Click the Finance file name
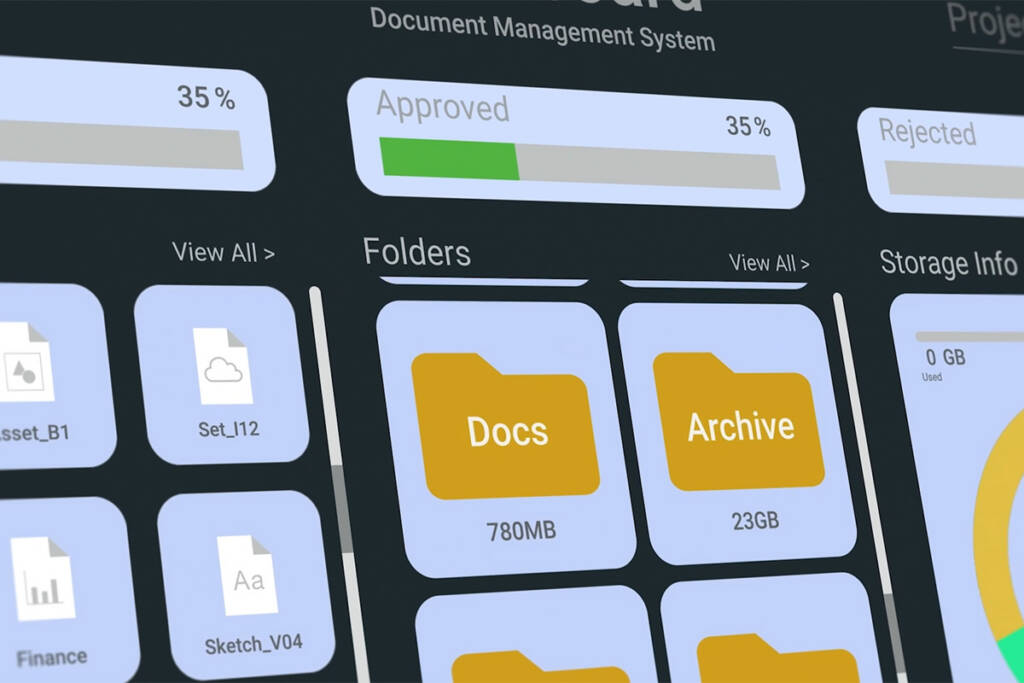This screenshot has width=1024, height=683. 52,658
